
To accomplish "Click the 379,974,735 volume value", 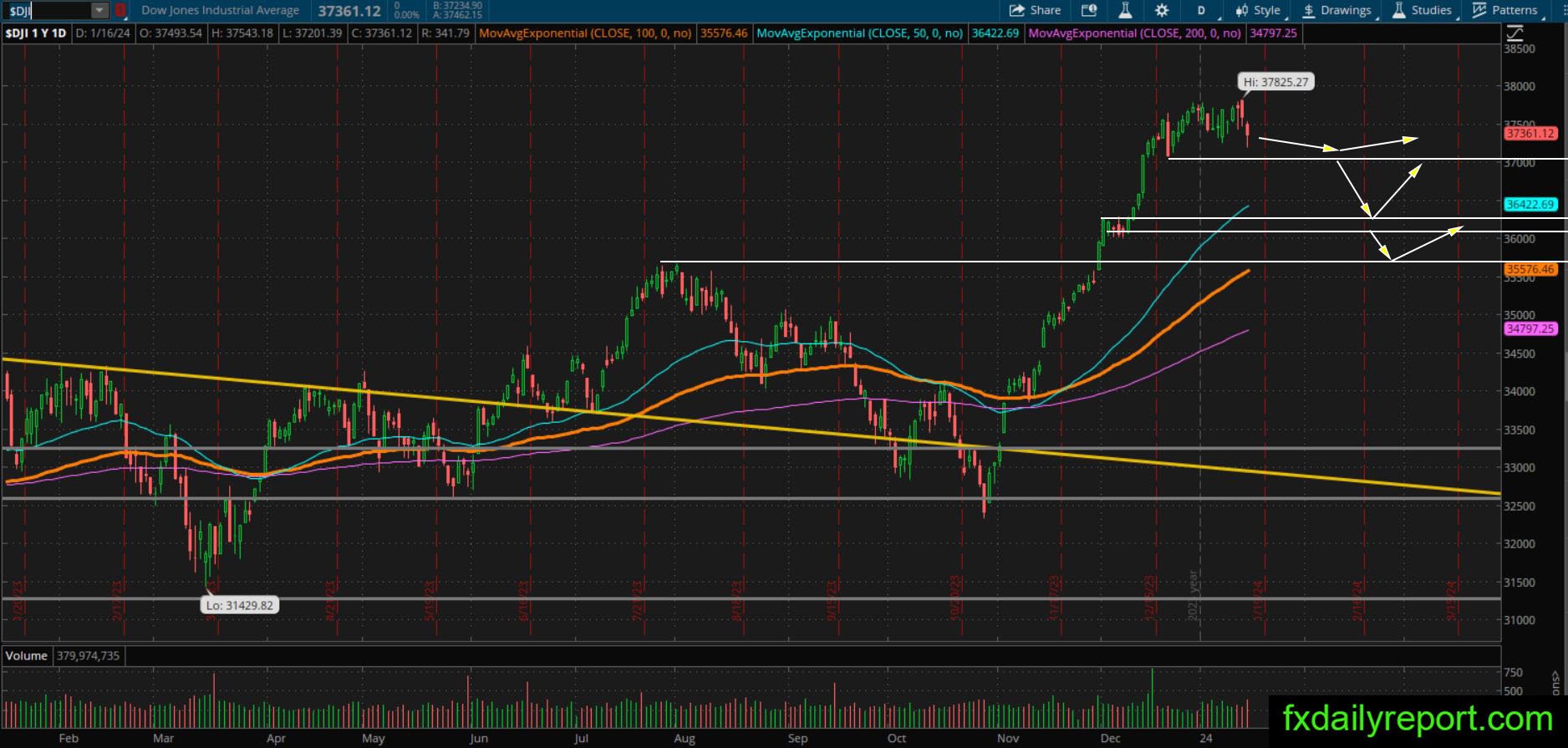I will tap(88, 656).
